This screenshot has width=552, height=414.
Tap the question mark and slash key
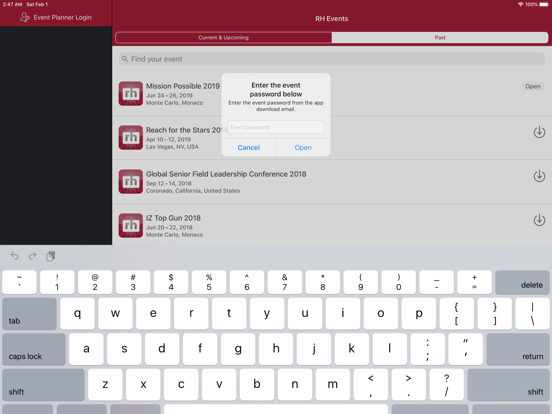point(446,385)
